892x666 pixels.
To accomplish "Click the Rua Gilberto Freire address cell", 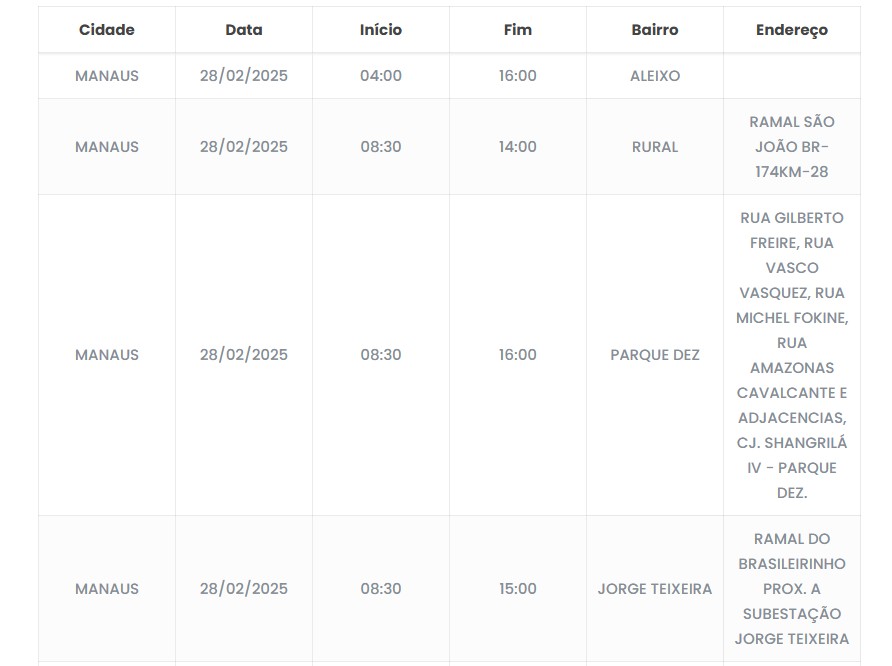I will pos(792,355).
